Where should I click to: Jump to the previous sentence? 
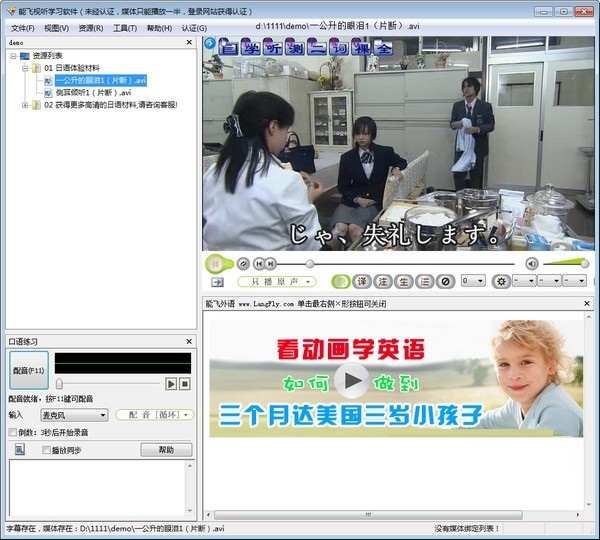[259, 263]
